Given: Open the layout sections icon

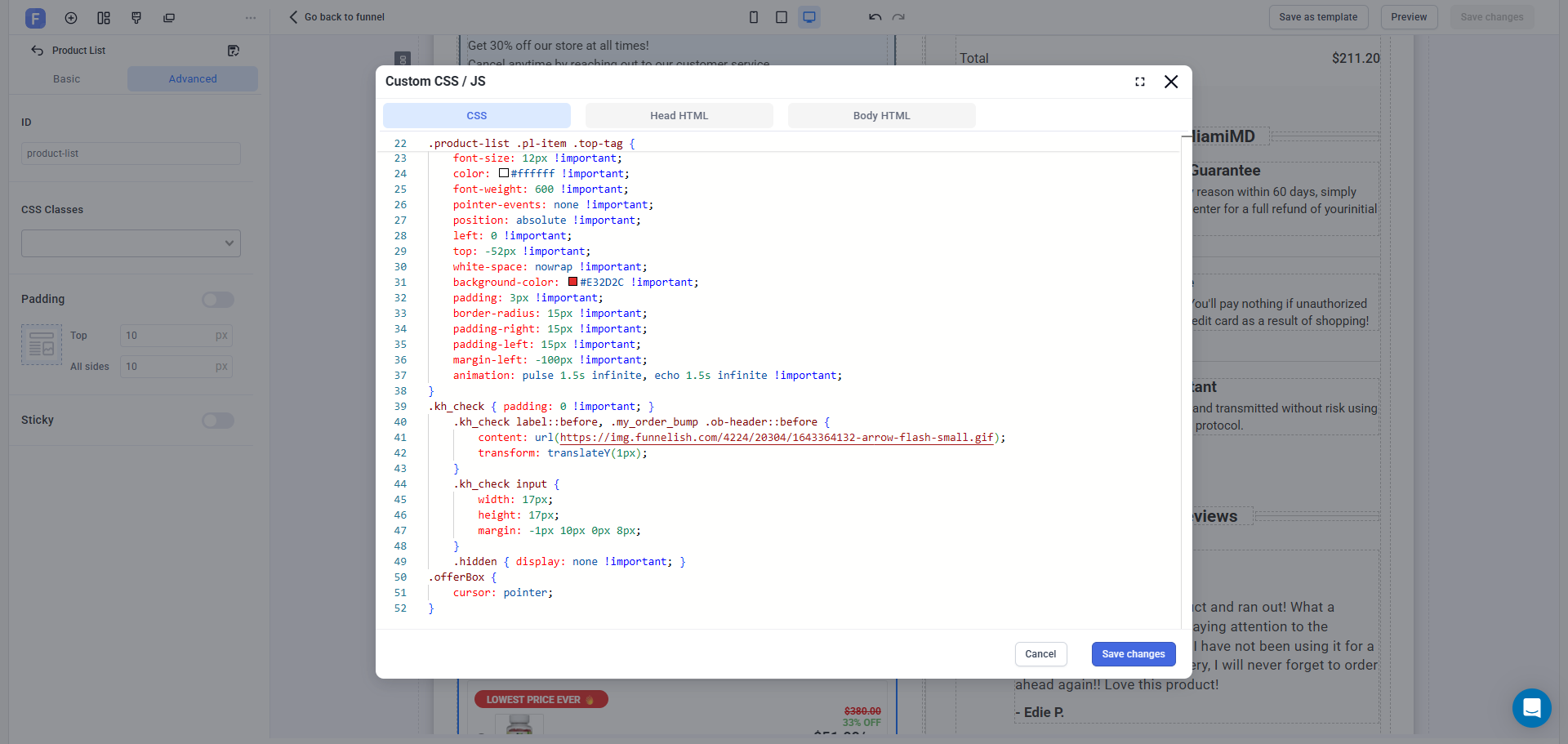Looking at the screenshot, I should pos(104,18).
